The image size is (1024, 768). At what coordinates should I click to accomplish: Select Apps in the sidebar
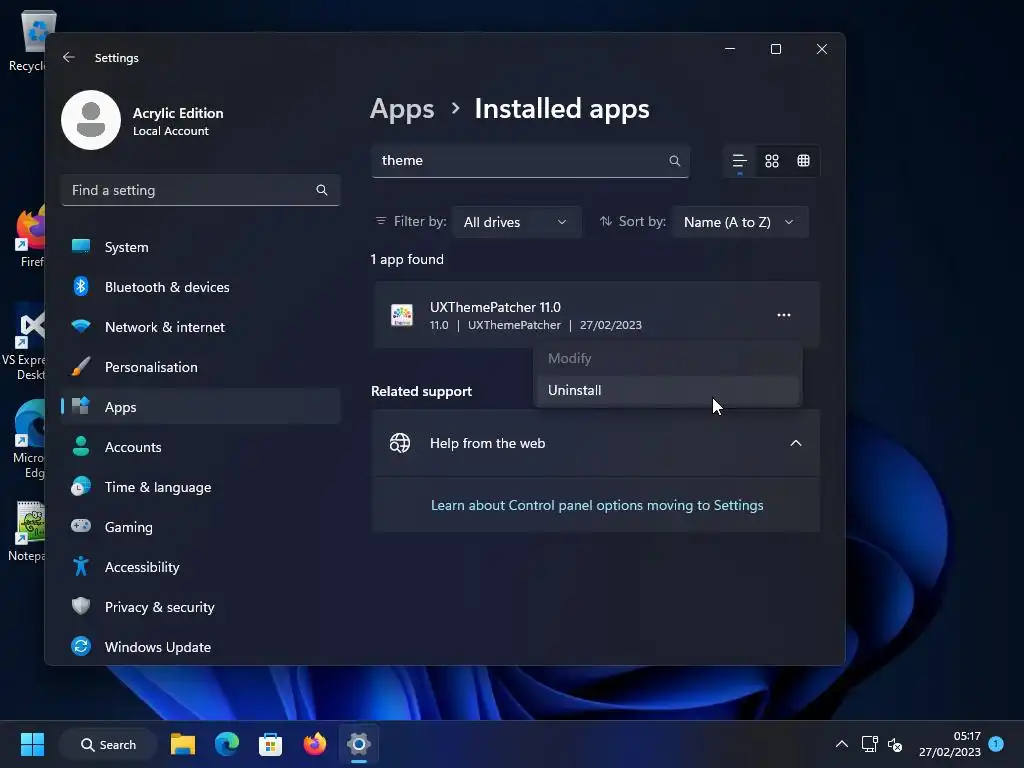click(x=200, y=407)
